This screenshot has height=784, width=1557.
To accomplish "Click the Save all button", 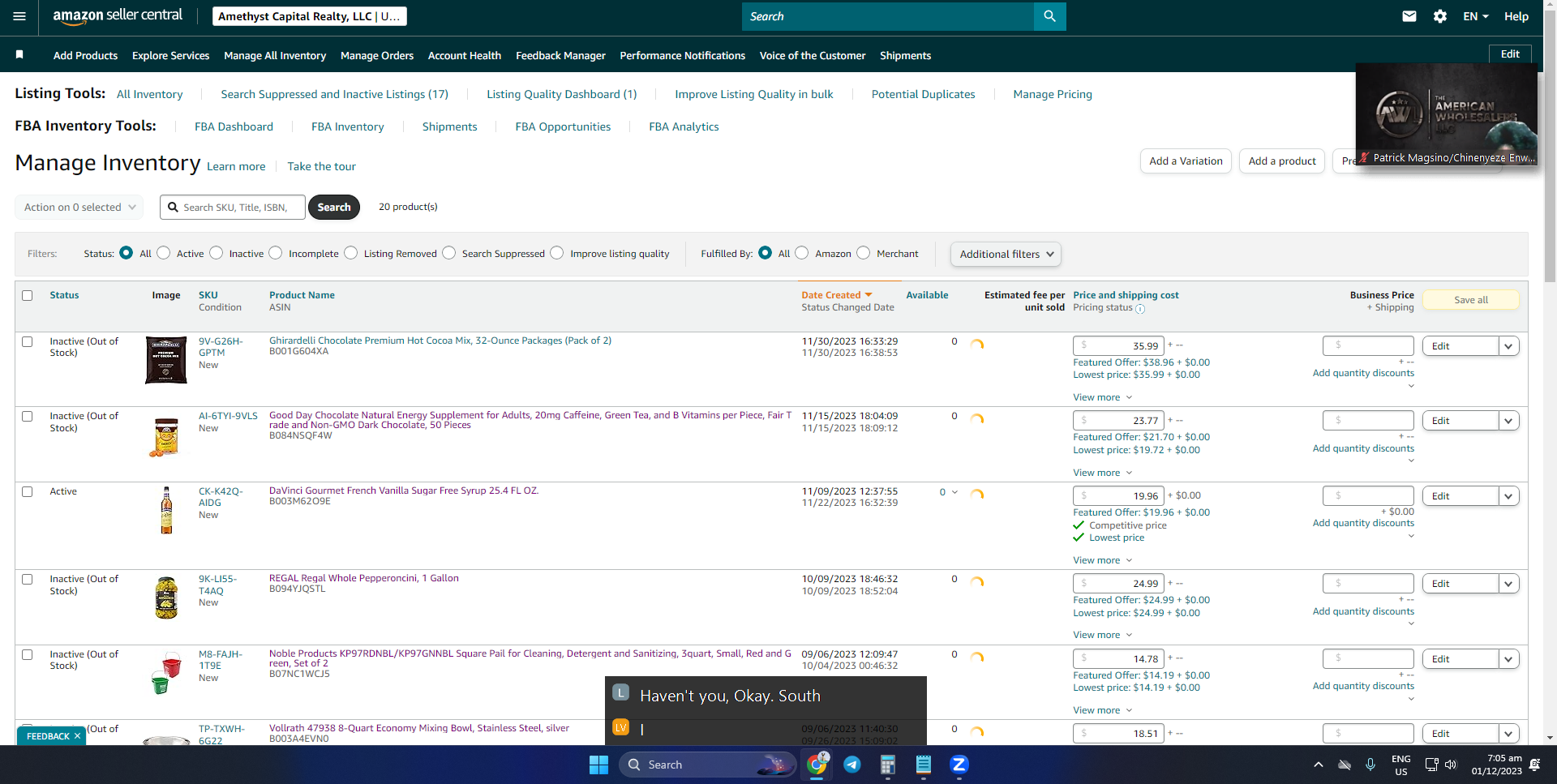I will click(x=1471, y=300).
